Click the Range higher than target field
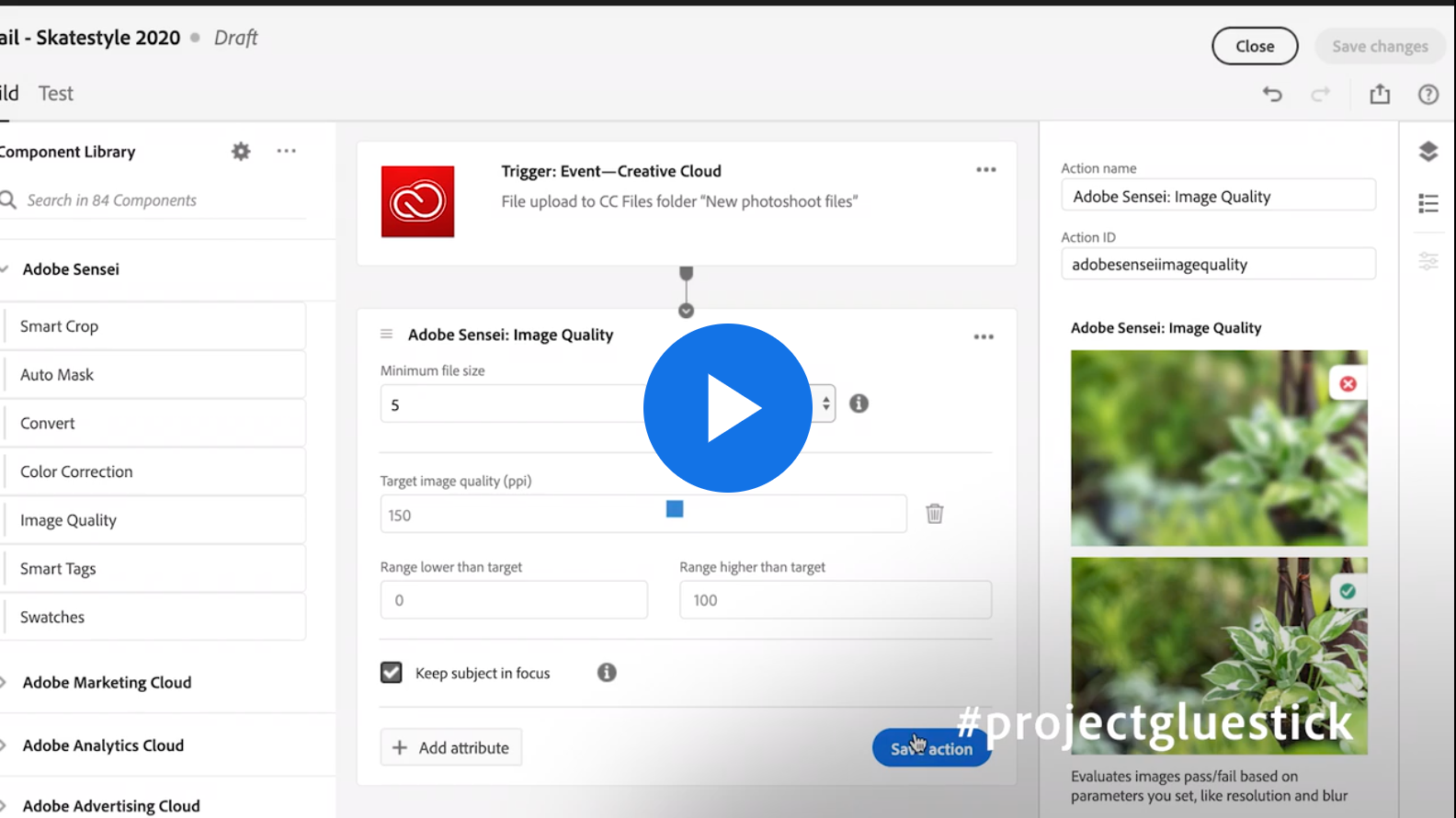The width and height of the screenshot is (1456, 818). [x=836, y=600]
